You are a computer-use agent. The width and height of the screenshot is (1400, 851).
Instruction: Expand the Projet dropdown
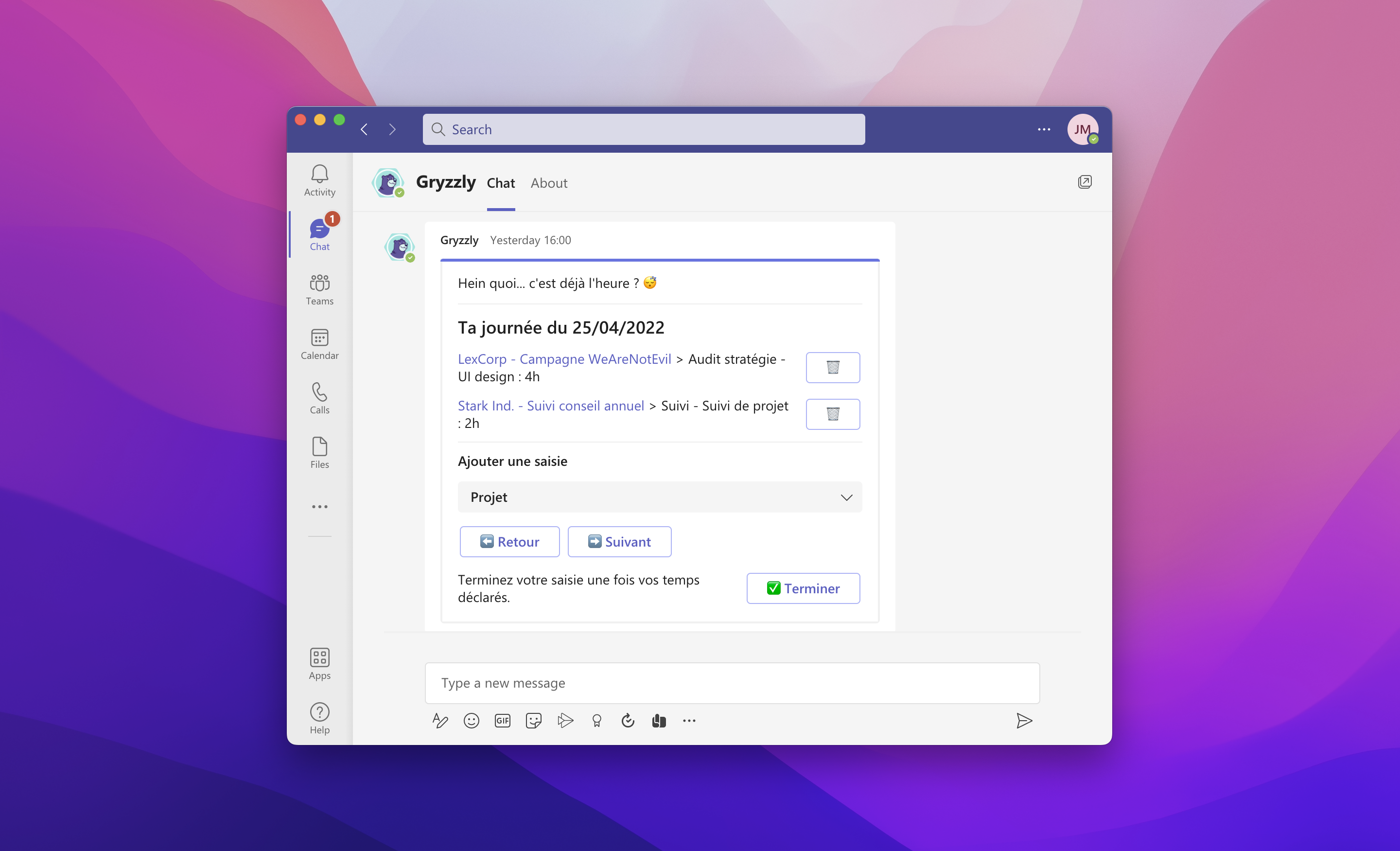[x=660, y=497]
